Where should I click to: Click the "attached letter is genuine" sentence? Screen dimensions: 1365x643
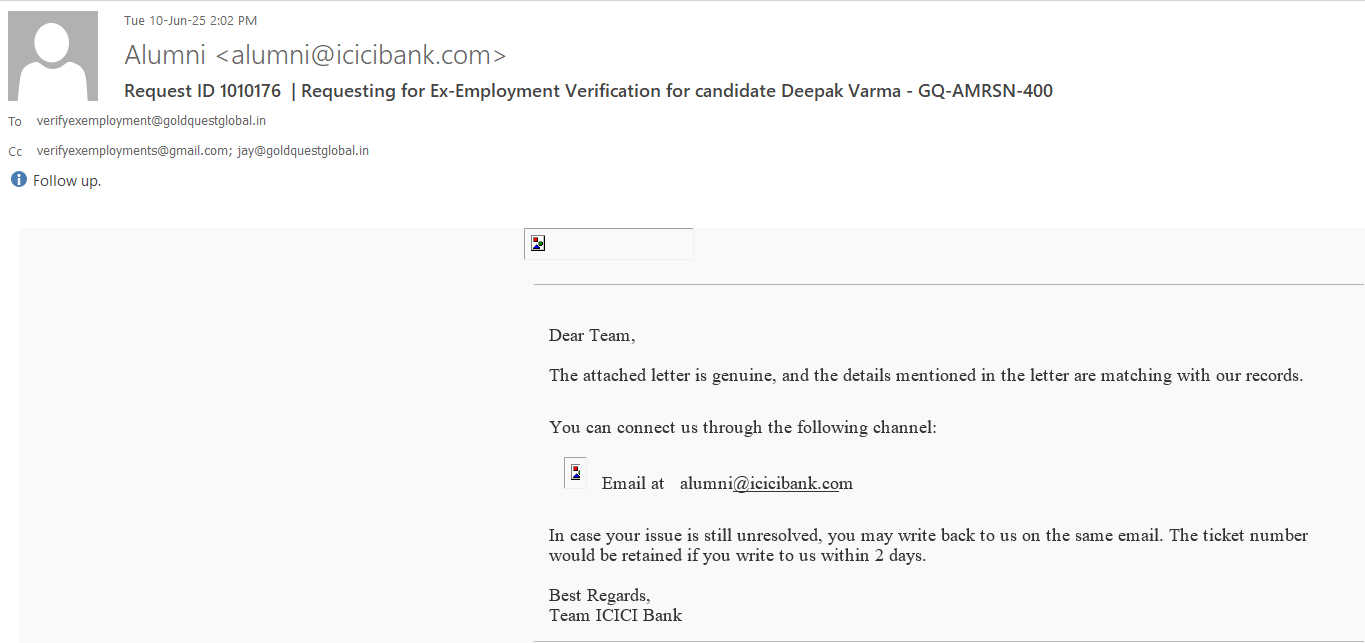pyautogui.click(x=925, y=376)
